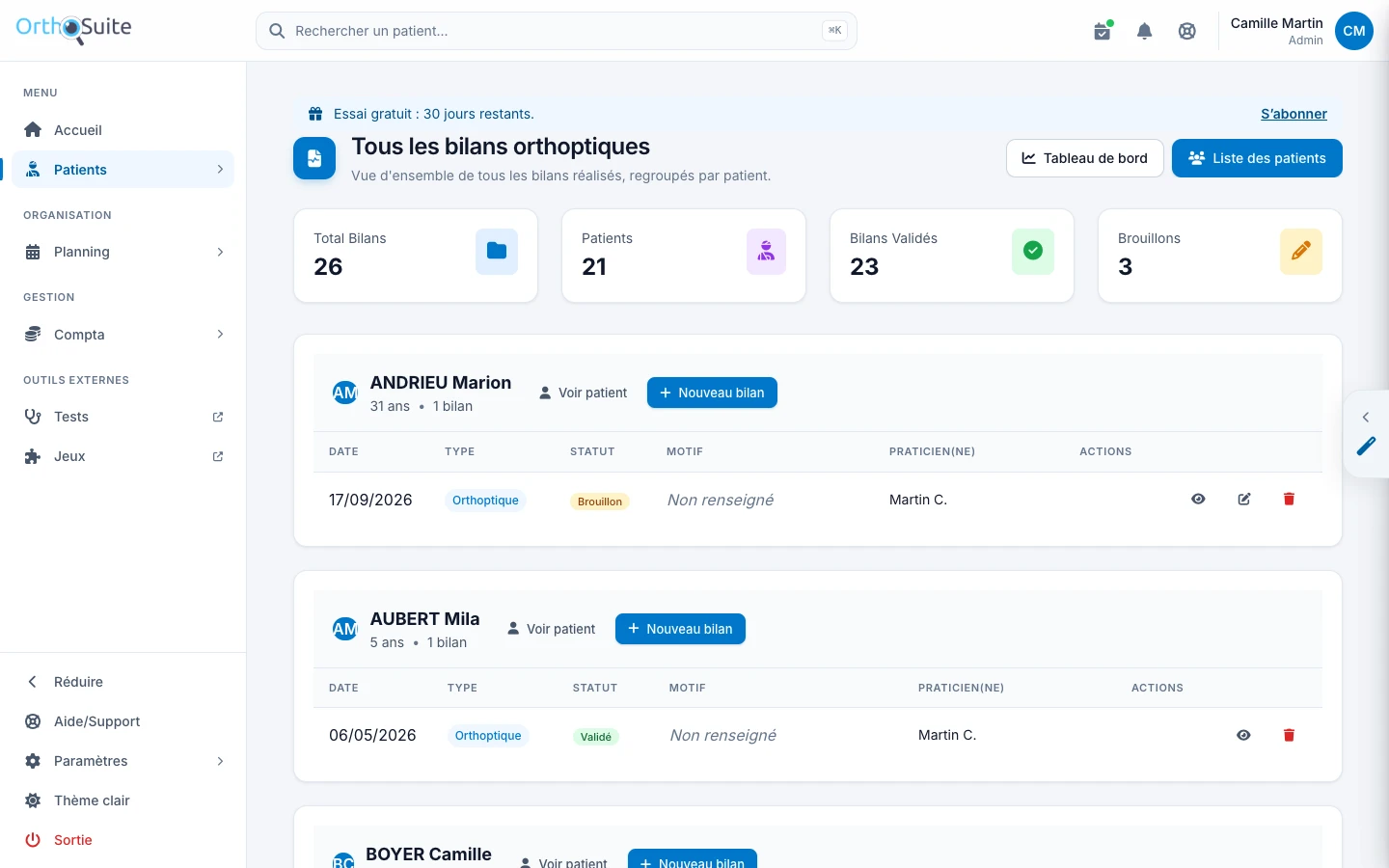The width and height of the screenshot is (1389, 868).
Task: Open the calendar check icon in header
Action: [1103, 31]
